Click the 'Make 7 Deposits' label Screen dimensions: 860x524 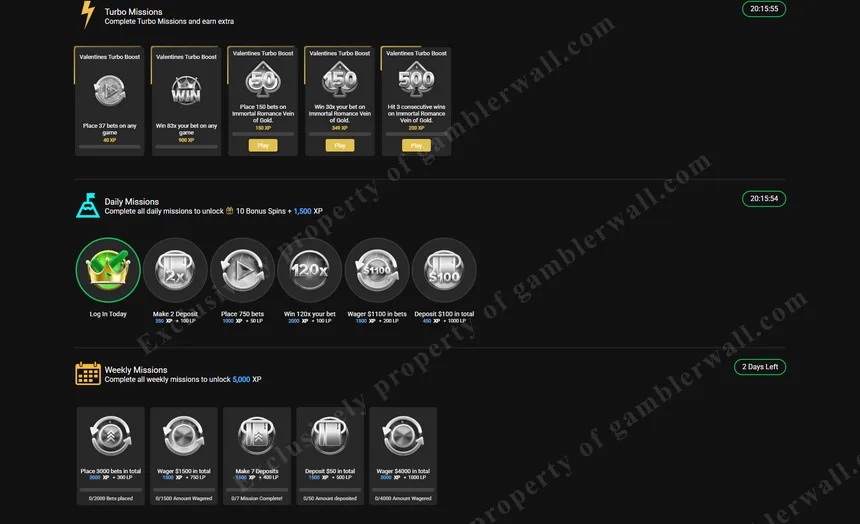pos(257,471)
